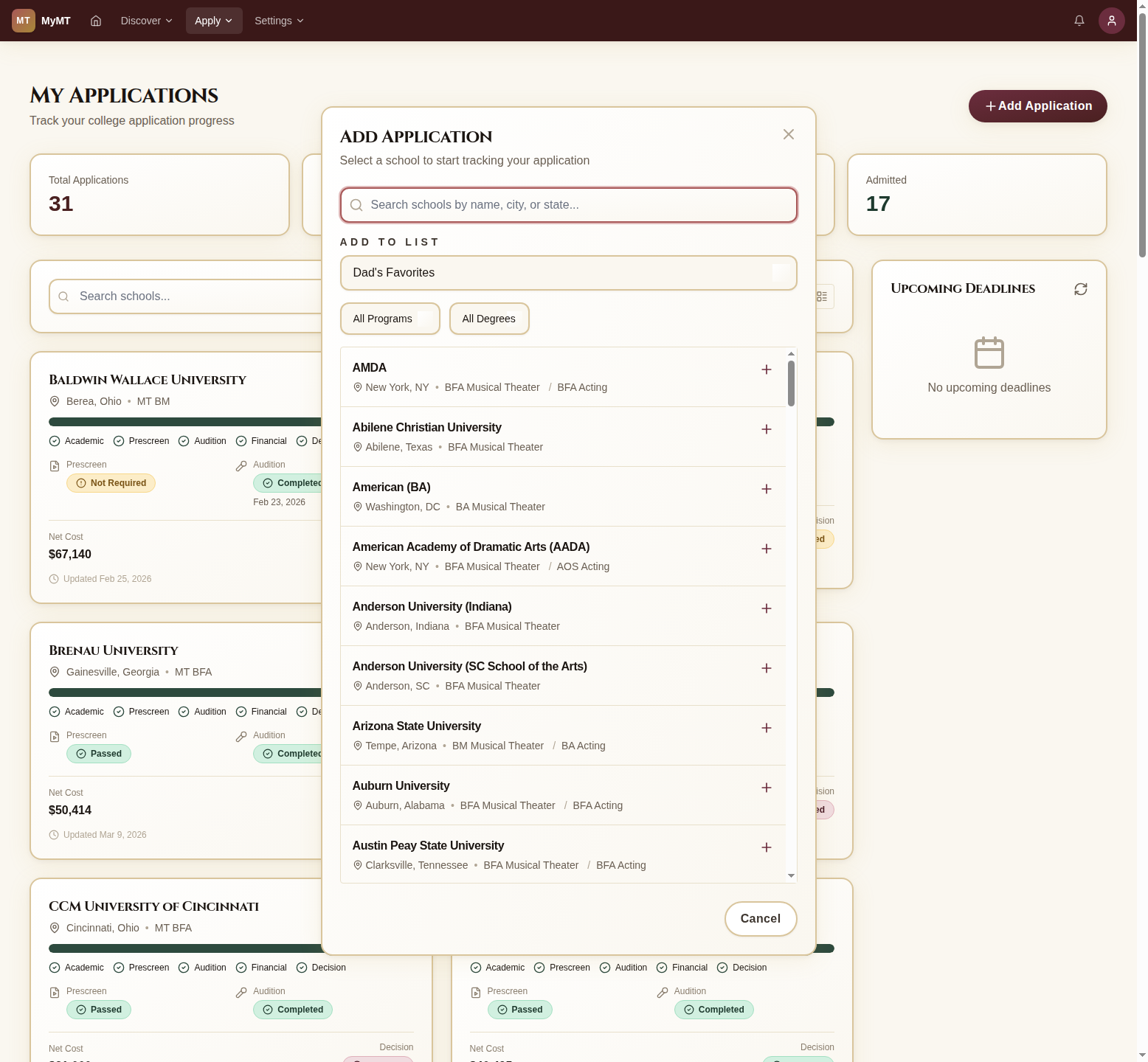The width and height of the screenshot is (1148, 1062).
Task: Open the user profile avatar
Action: pyautogui.click(x=1111, y=21)
